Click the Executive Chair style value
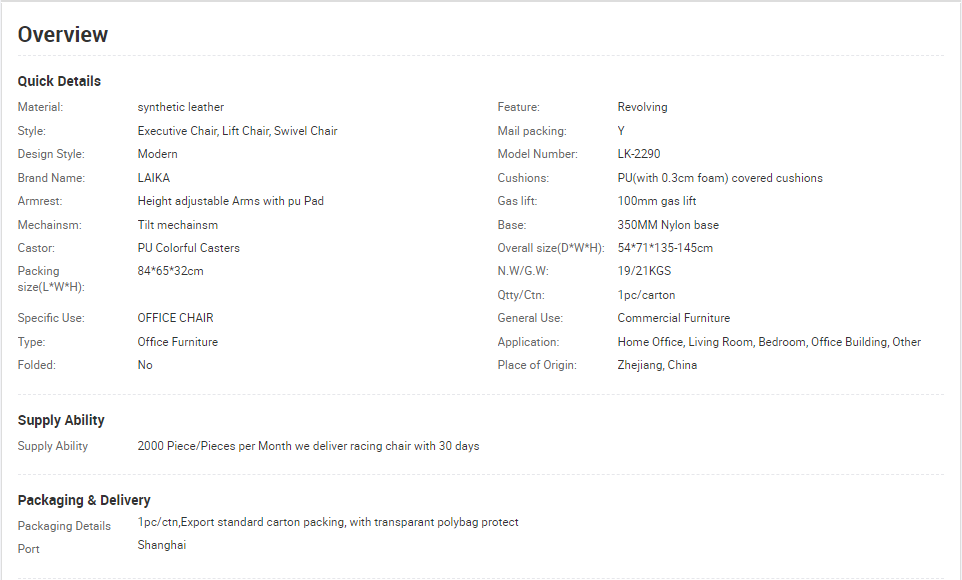 click(237, 131)
